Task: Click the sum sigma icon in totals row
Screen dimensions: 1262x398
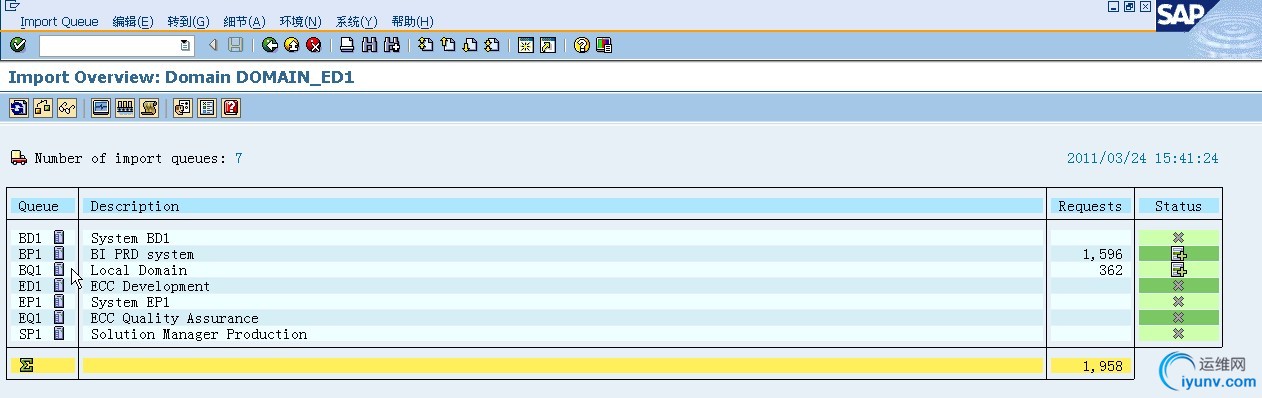Action: pyautogui.click(x=26, y=366)
